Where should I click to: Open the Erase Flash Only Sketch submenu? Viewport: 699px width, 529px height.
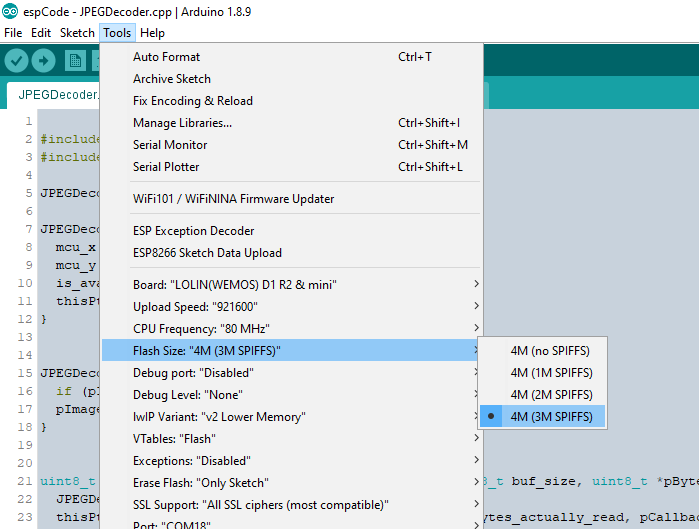point(292,483)
